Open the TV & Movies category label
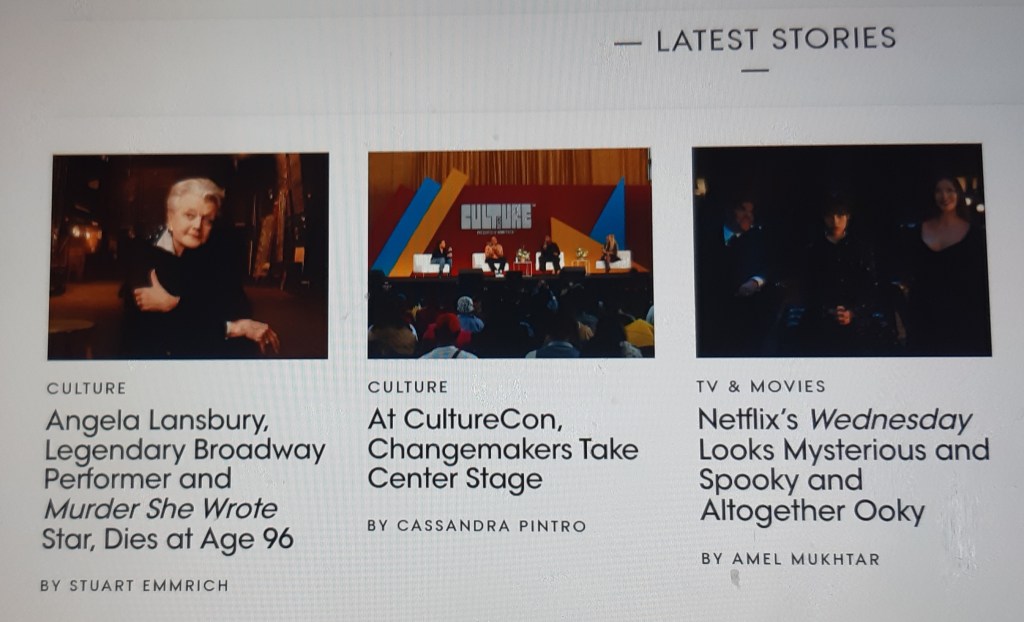 click(761, 386)
